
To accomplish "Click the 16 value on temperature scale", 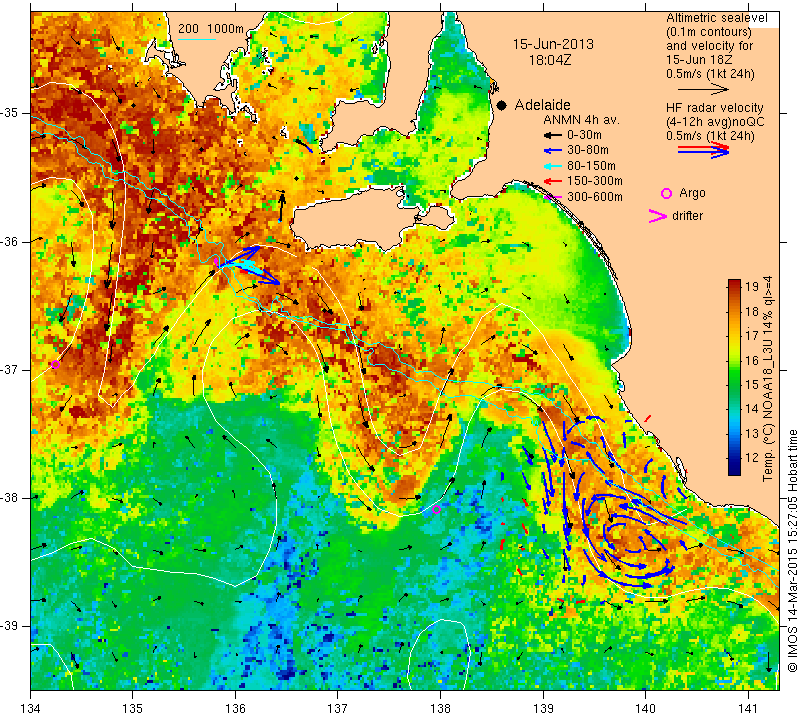I will click(752, 360).
